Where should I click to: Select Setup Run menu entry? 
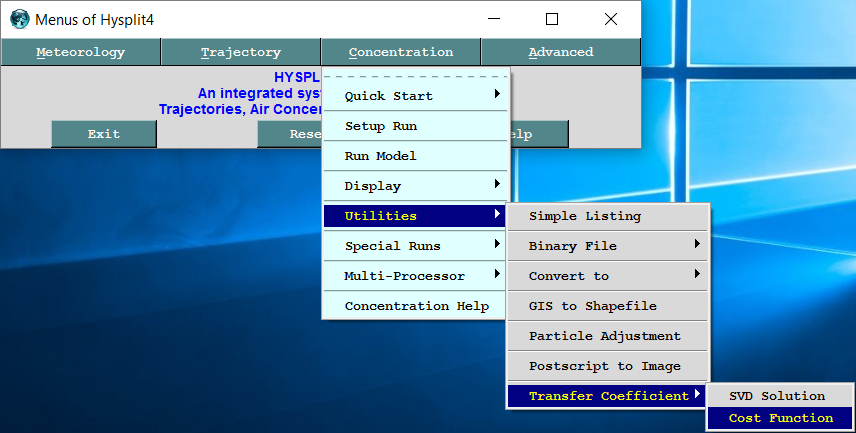click(x=415, y=126)
